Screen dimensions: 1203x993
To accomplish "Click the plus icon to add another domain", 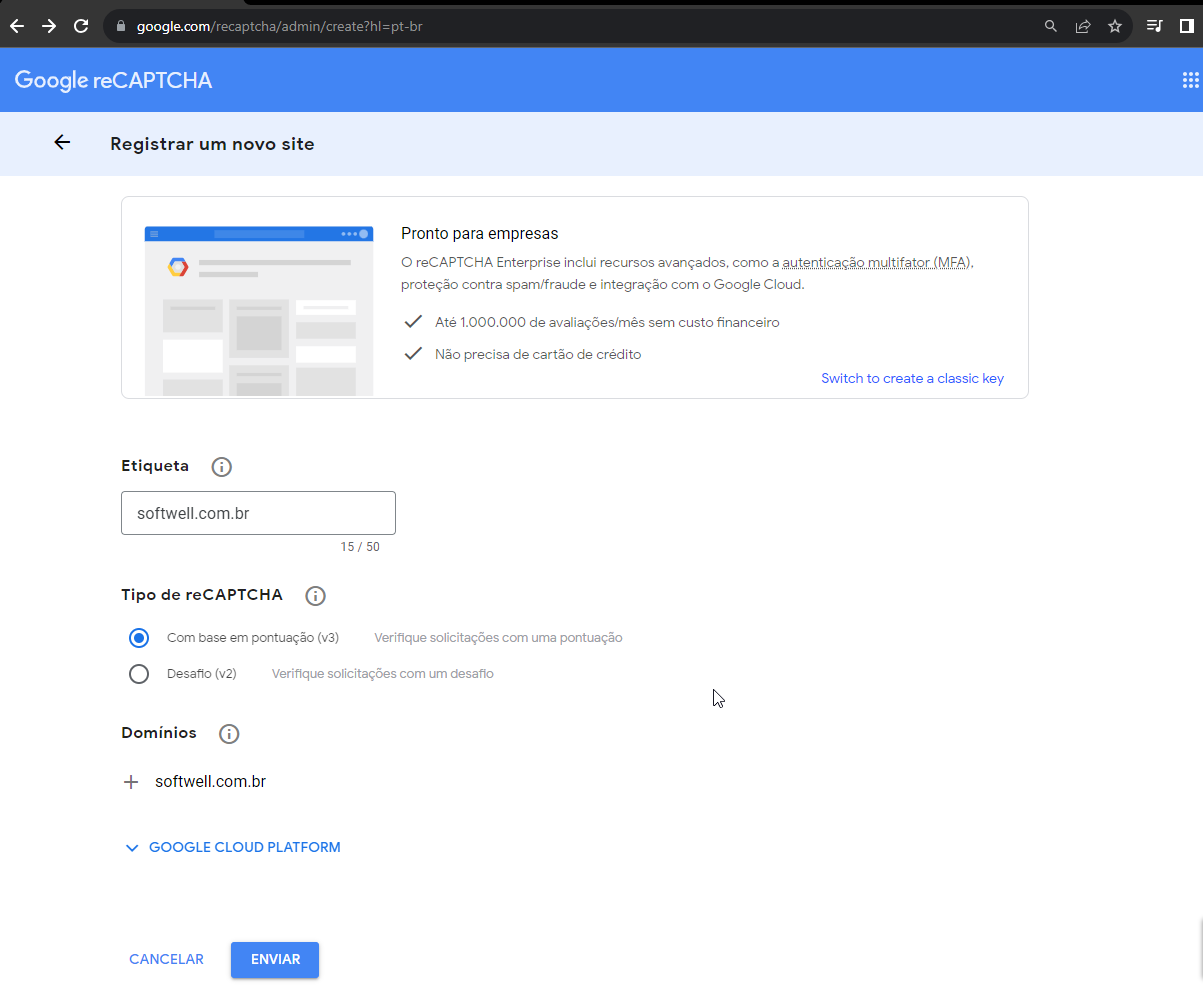I will (x=131, y=781).
